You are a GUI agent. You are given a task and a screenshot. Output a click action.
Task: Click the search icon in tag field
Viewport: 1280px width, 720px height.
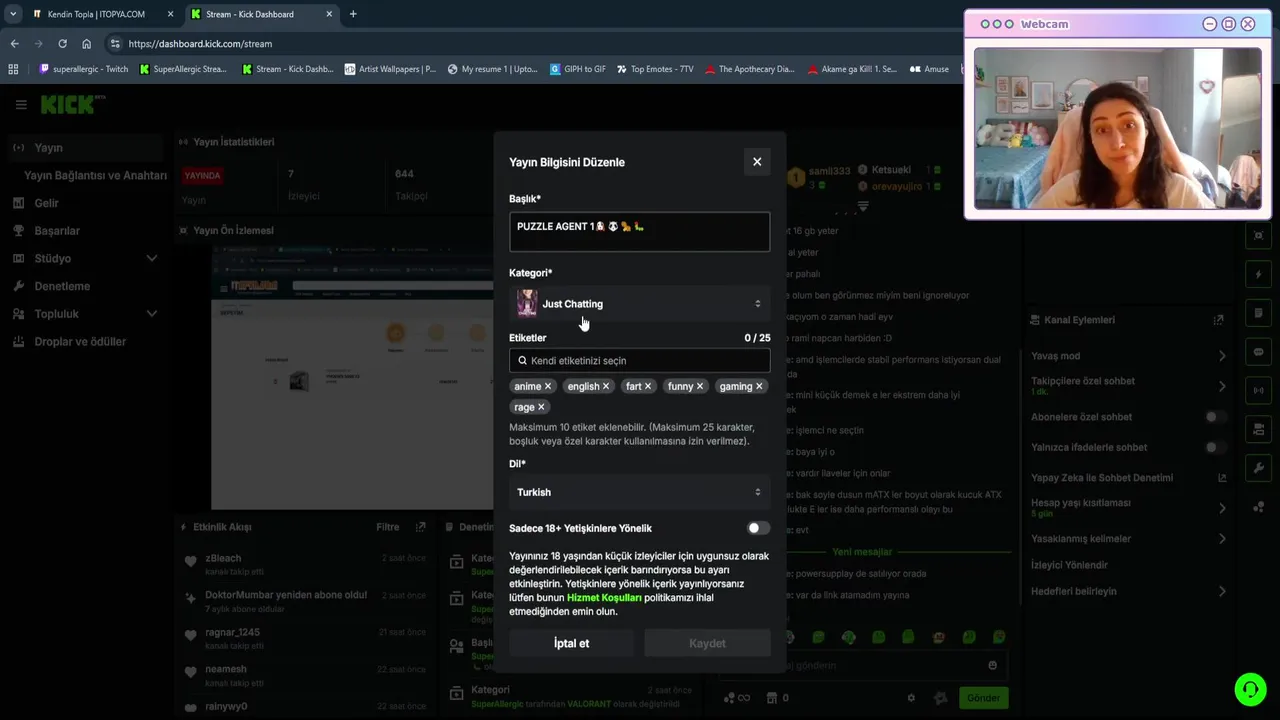(522, 361)
